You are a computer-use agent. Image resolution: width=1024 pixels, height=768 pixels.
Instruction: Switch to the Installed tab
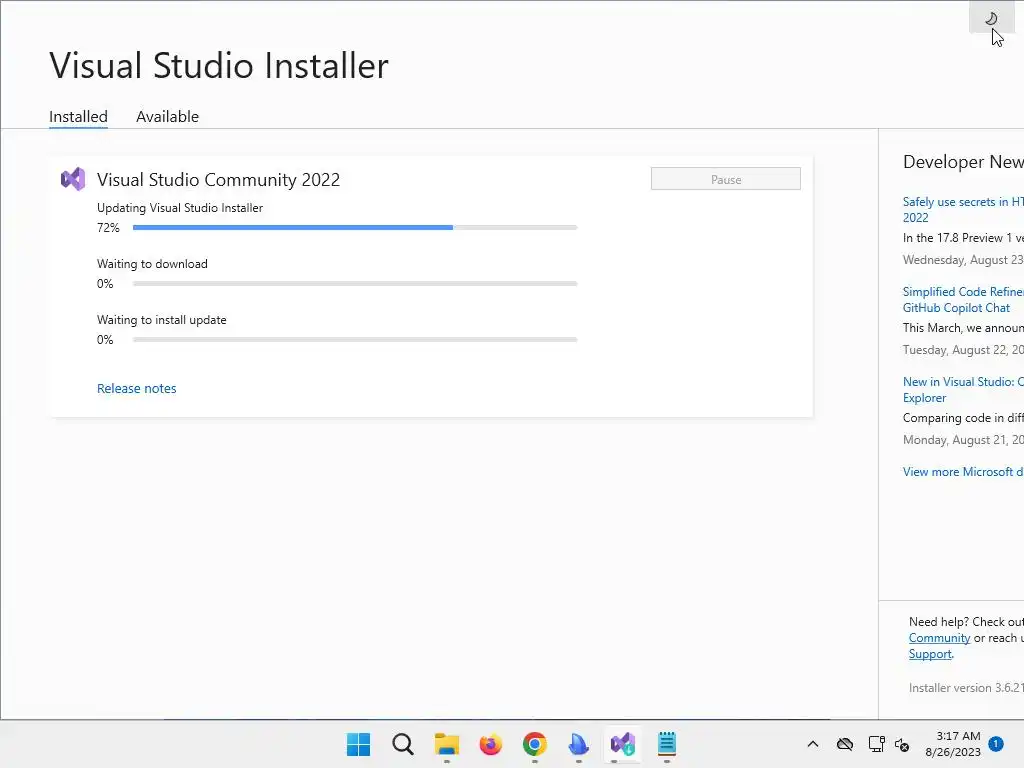[78, 116]
